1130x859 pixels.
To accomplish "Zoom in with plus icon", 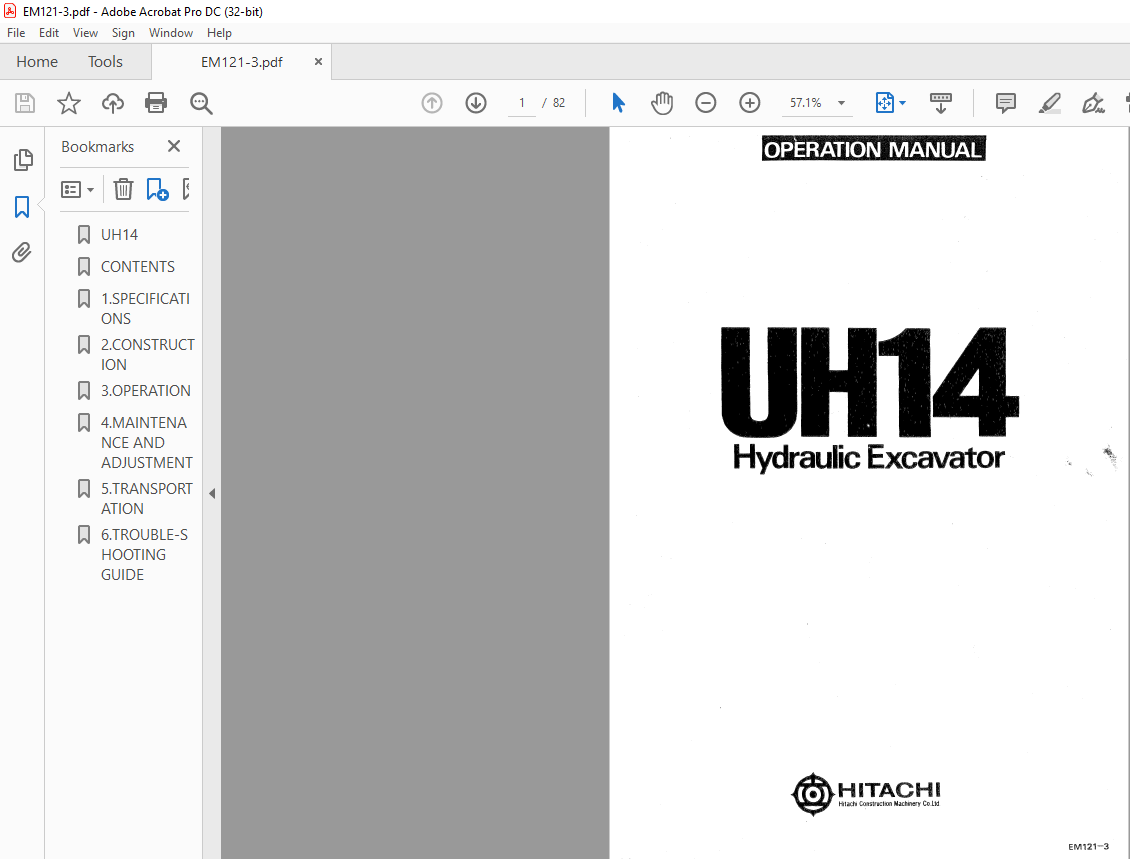I will coord(749,103).
